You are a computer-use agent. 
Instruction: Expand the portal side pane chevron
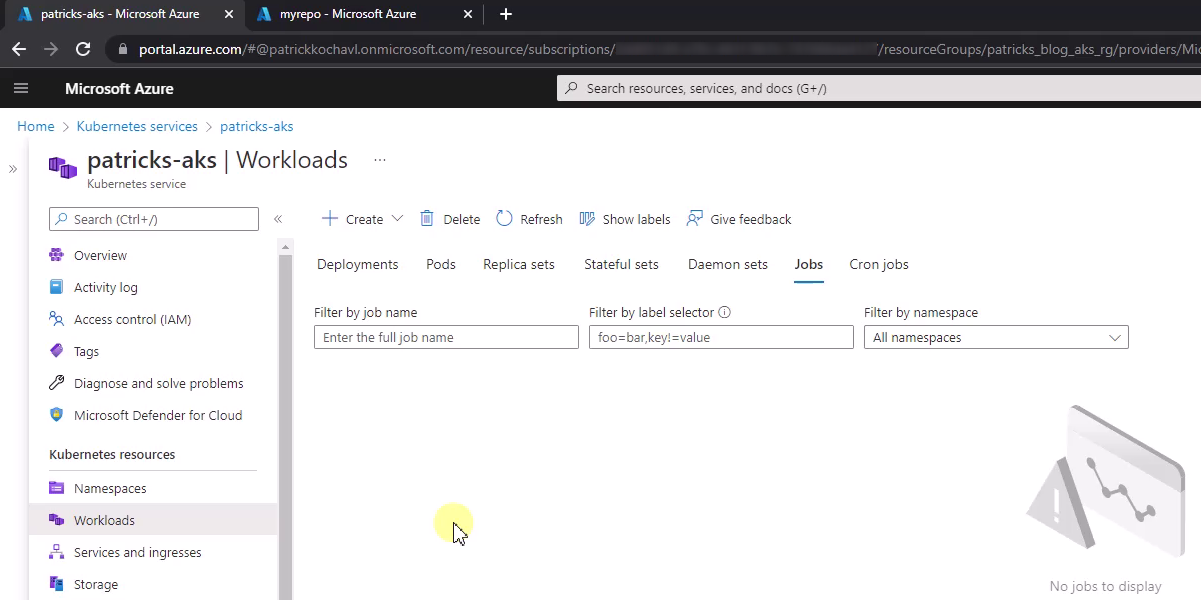click(13, 169)
